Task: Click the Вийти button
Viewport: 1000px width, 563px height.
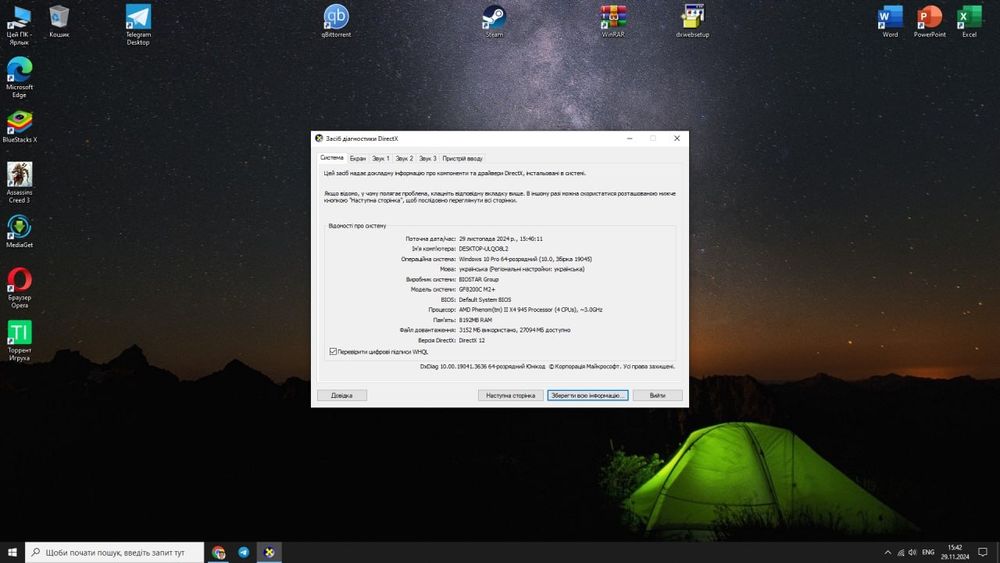Action: (x=658, y=395)
